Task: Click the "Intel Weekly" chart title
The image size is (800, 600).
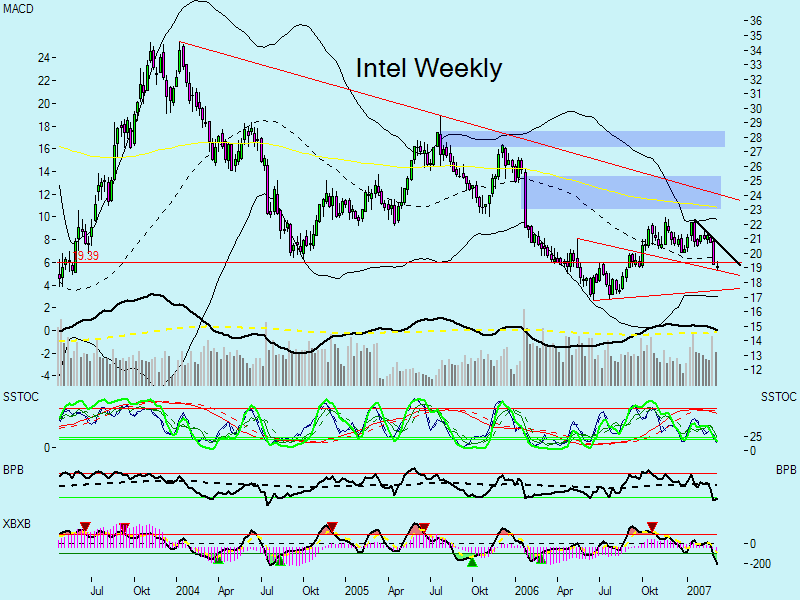Action: (x=429, y=68)
